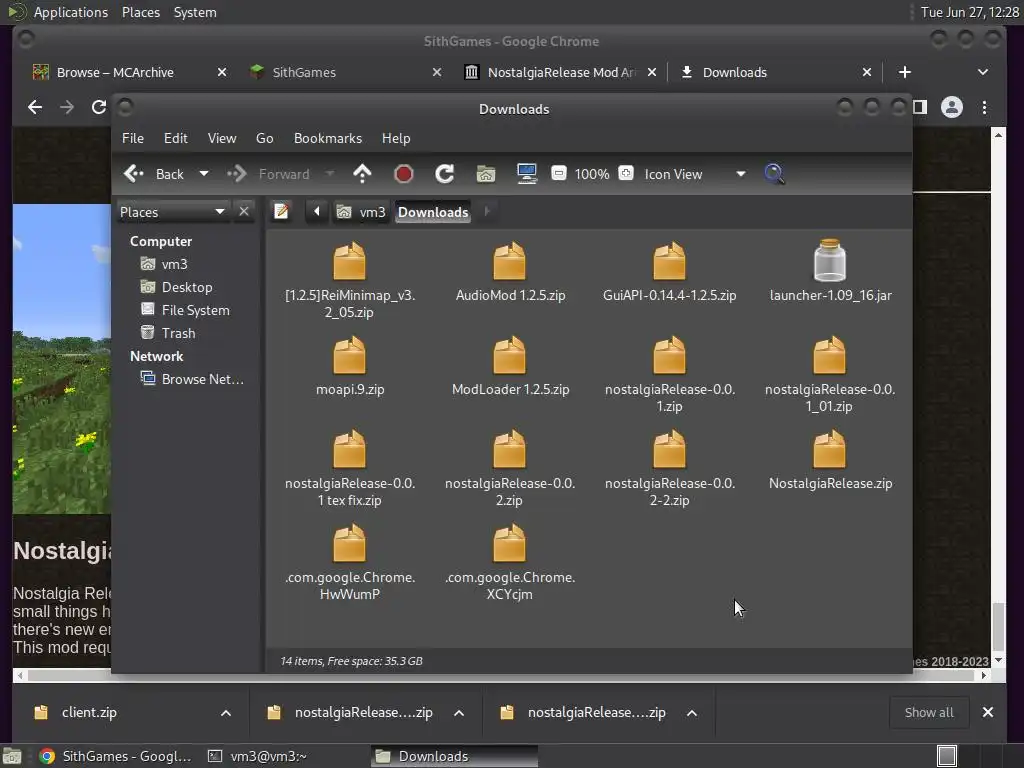Click the browser page vertical scrollbar
The width and height of the screenshot is (1024, 768).
pos(997,626)
